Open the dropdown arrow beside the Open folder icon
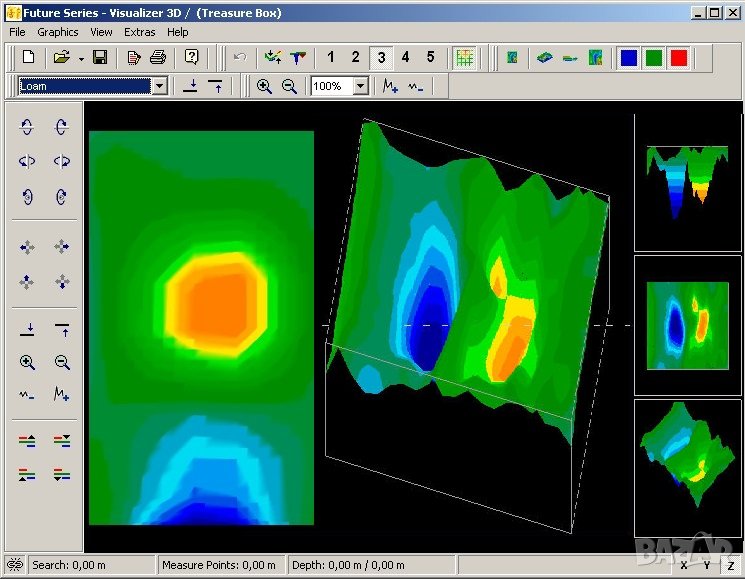This screenshot has height=579, width=745. 81,58
